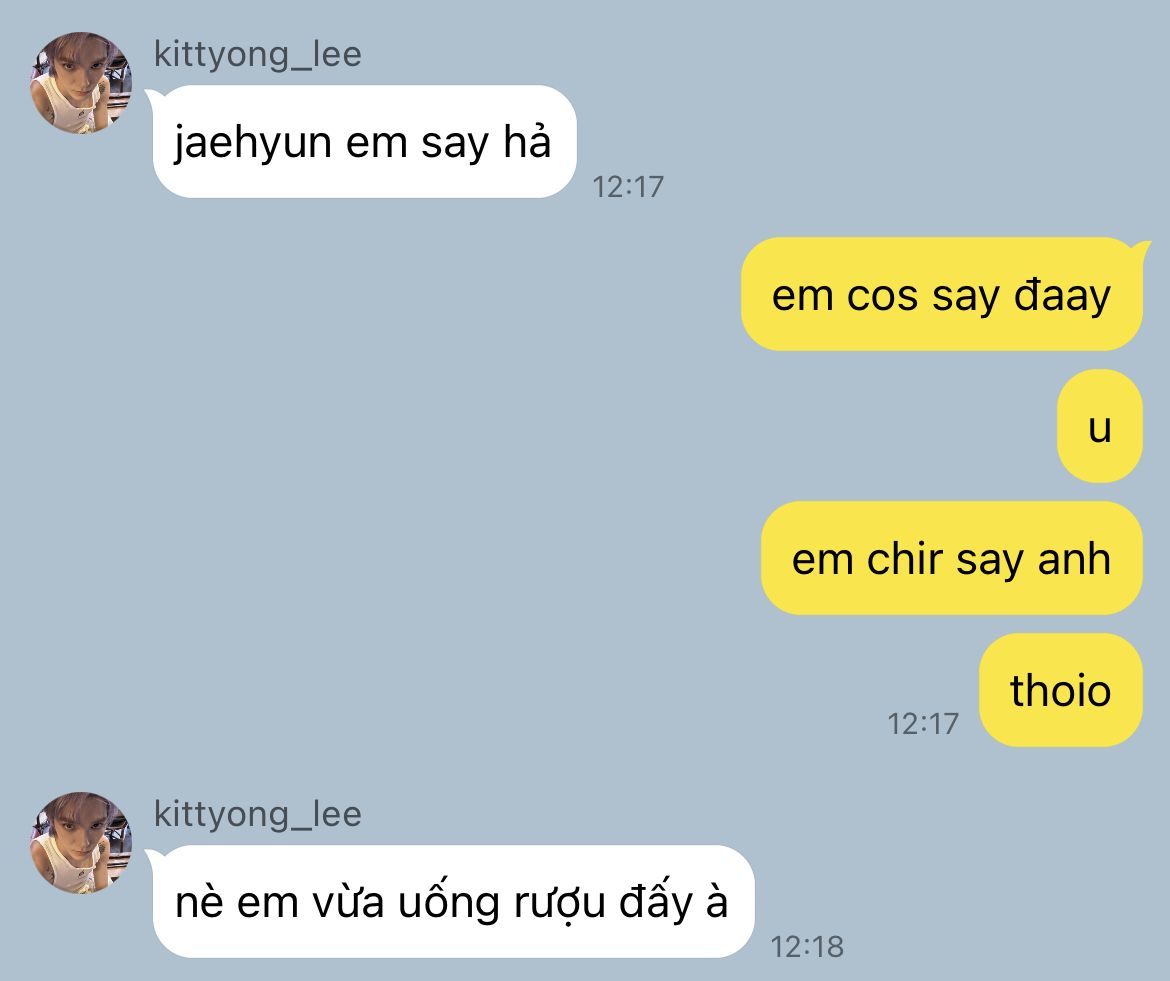1170x981 pixels.
Task: Select the kittyong_lee username above the last message
Action: click(x=257, y=814)
